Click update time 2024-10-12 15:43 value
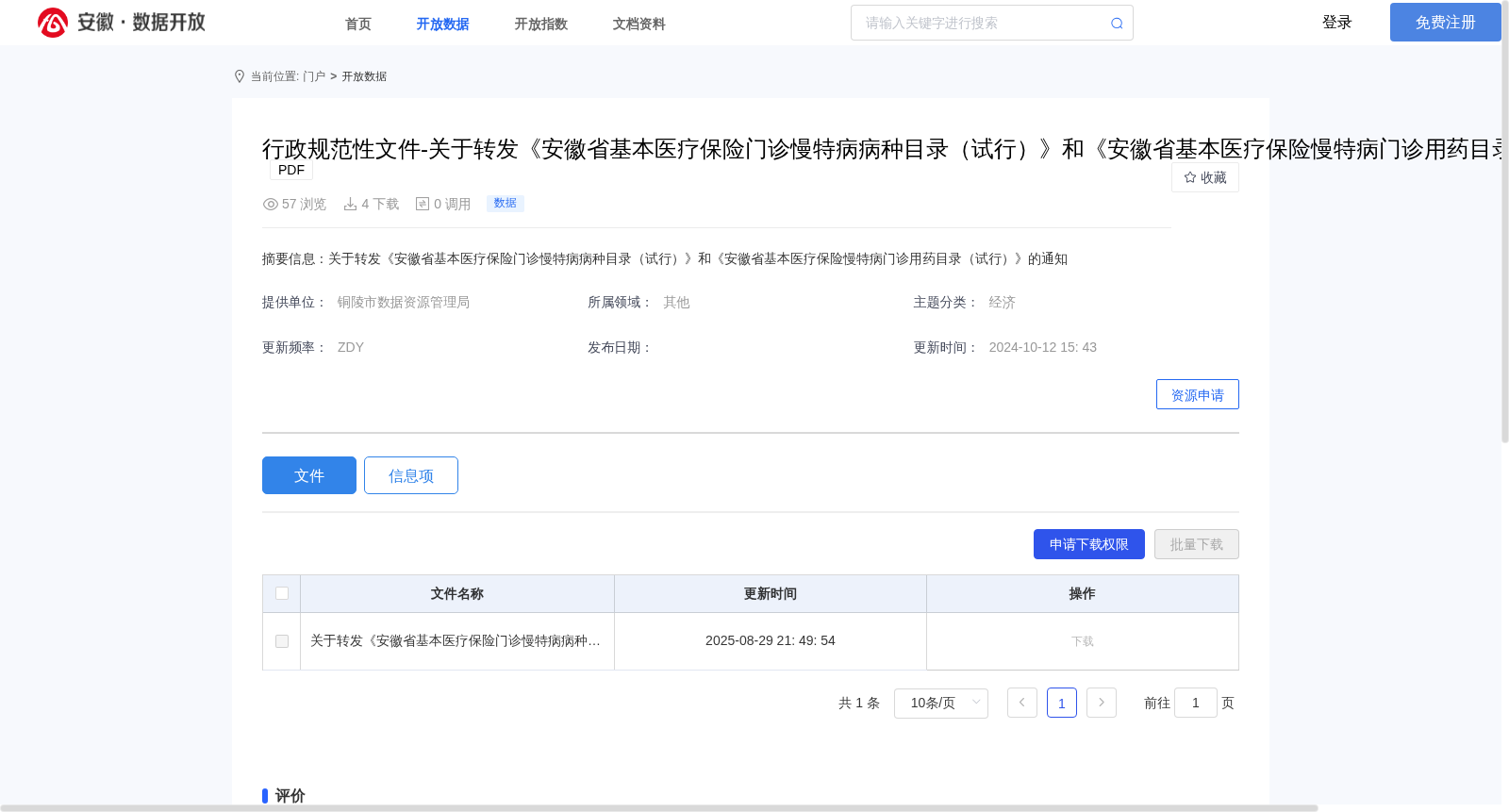Image resolution: width=1509 pixels, height=812 pixels. click(x=1043, y=347)
